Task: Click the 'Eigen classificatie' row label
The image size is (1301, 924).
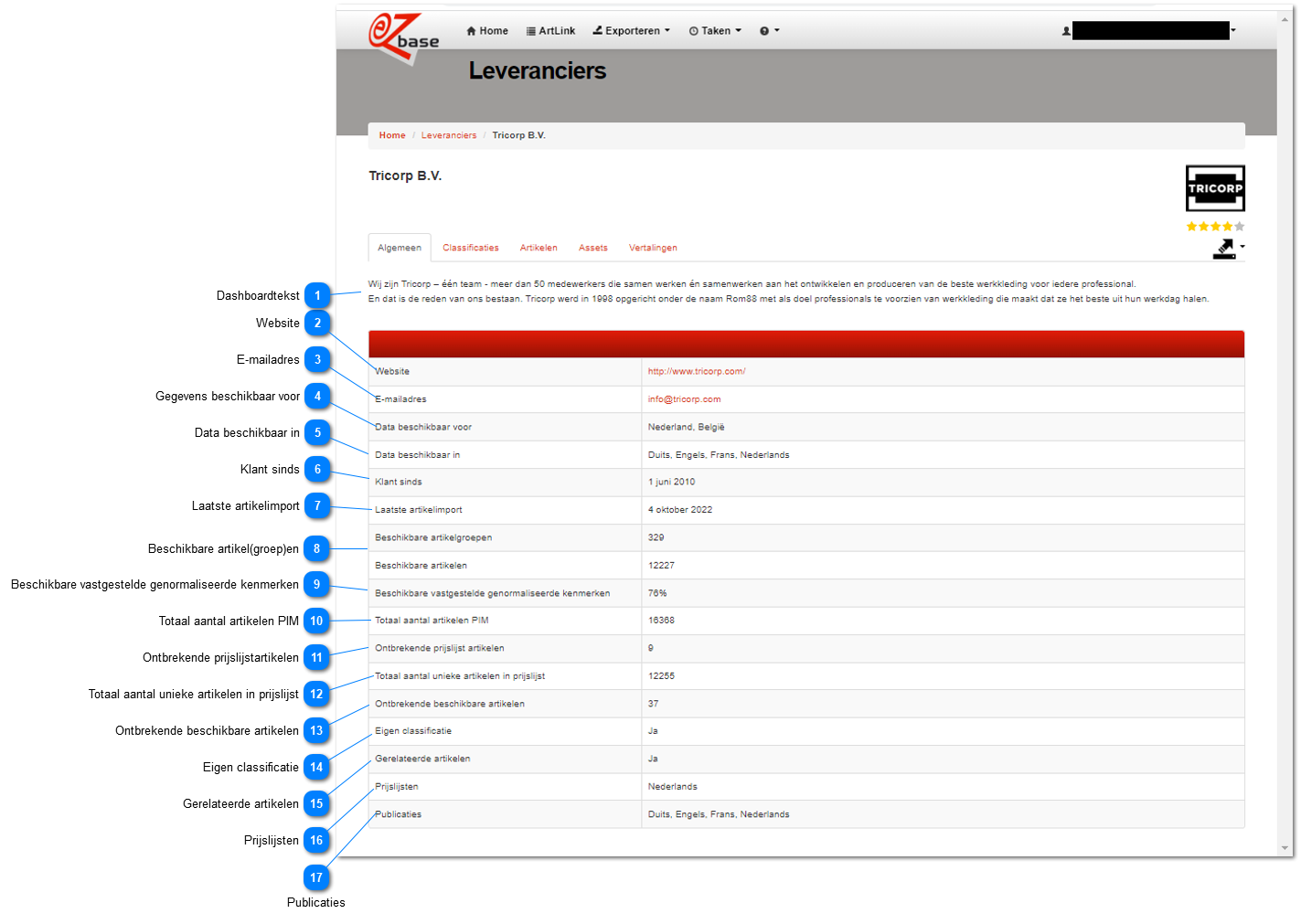Action: [x=413, y=731]
